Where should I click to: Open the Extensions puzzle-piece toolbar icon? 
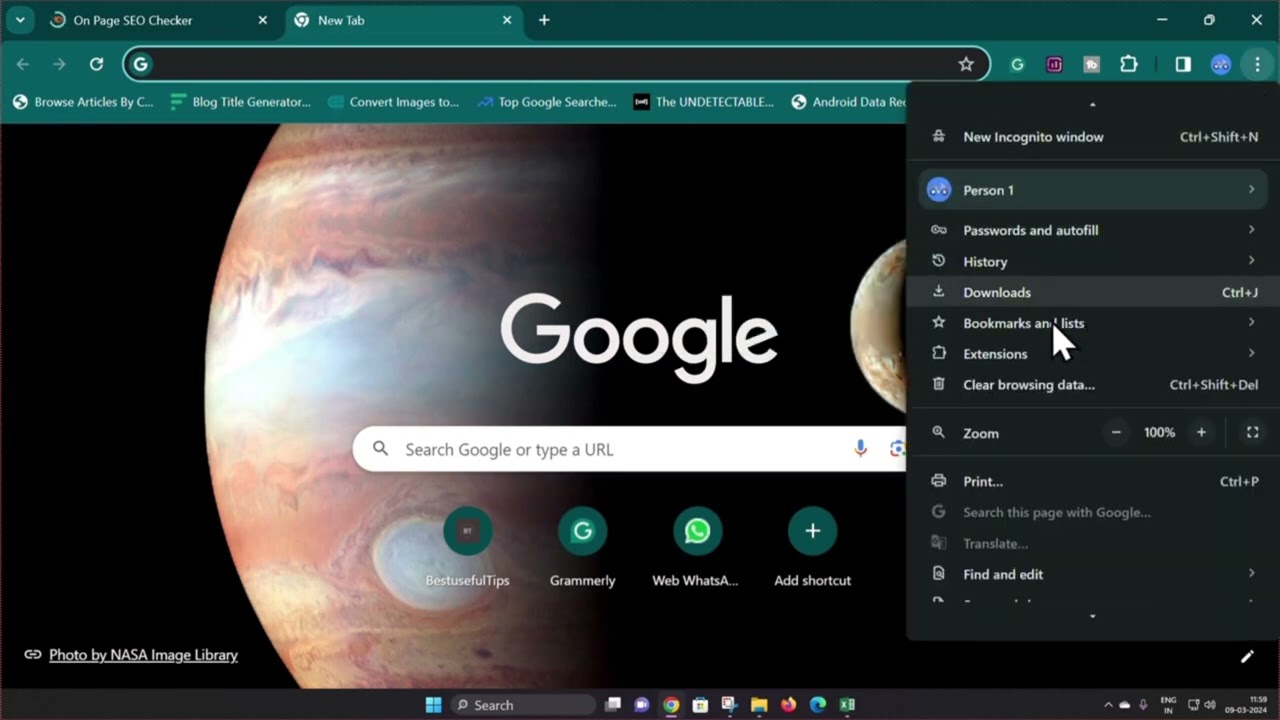pos(1129,64)
